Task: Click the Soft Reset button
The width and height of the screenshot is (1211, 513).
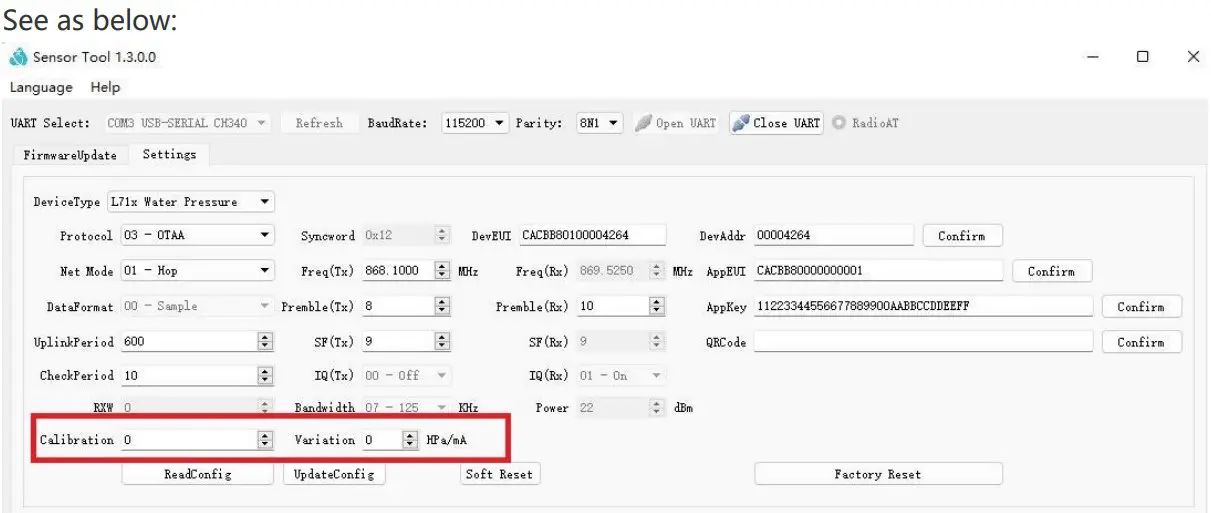Action: [x=501, y=474]
